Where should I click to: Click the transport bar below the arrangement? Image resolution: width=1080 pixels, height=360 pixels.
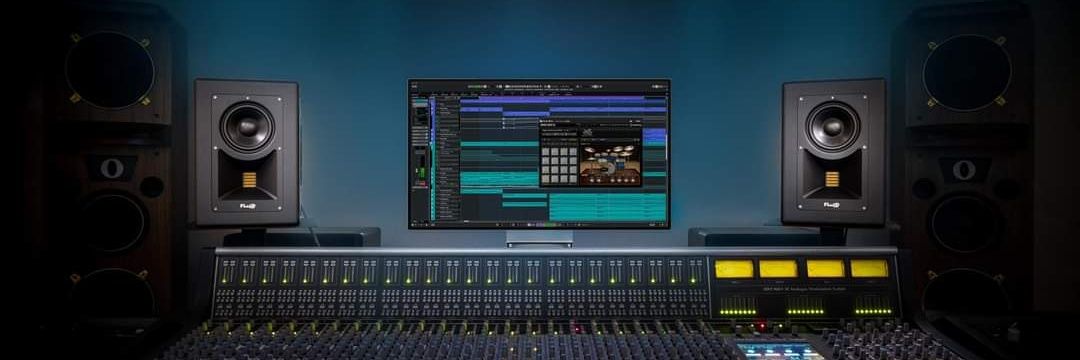539,224
